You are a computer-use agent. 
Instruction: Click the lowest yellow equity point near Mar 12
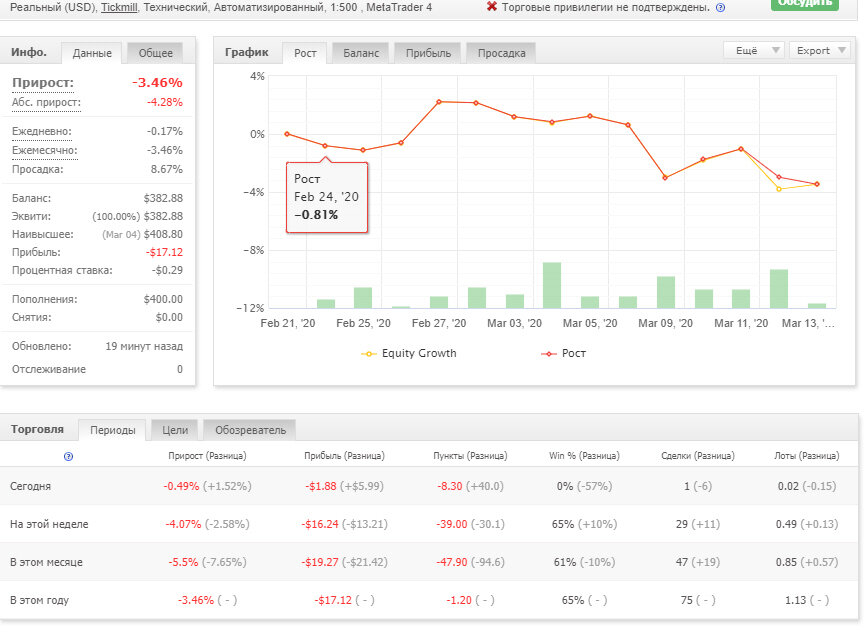click(779, 189)
